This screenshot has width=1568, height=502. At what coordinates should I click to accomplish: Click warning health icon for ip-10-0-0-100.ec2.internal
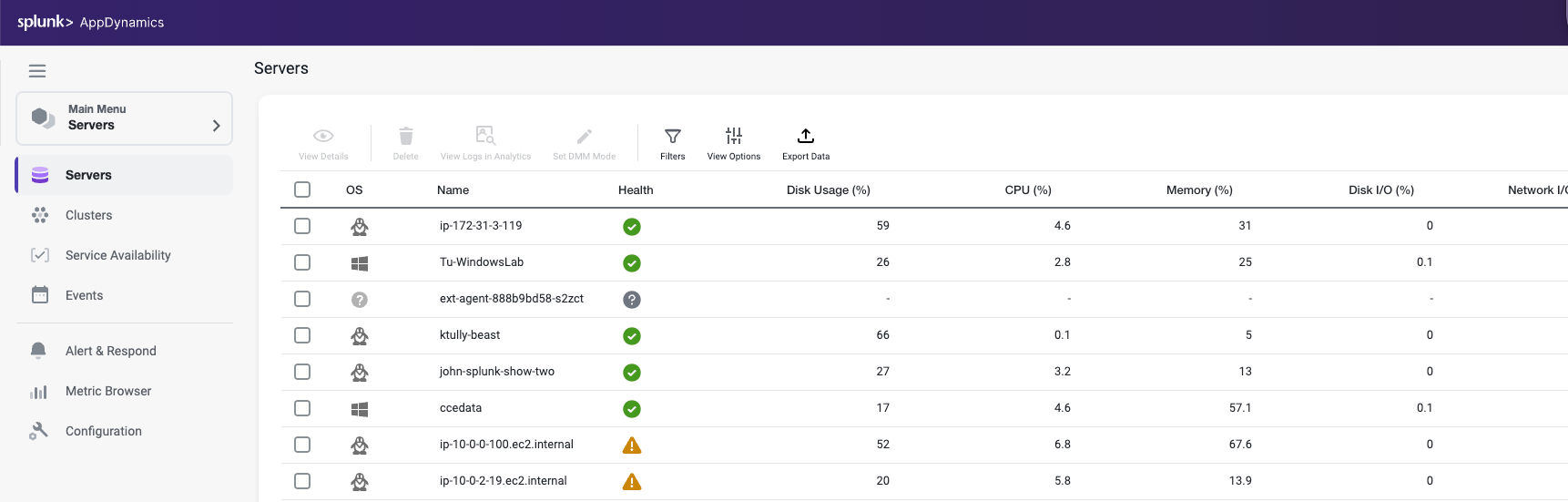631,446
